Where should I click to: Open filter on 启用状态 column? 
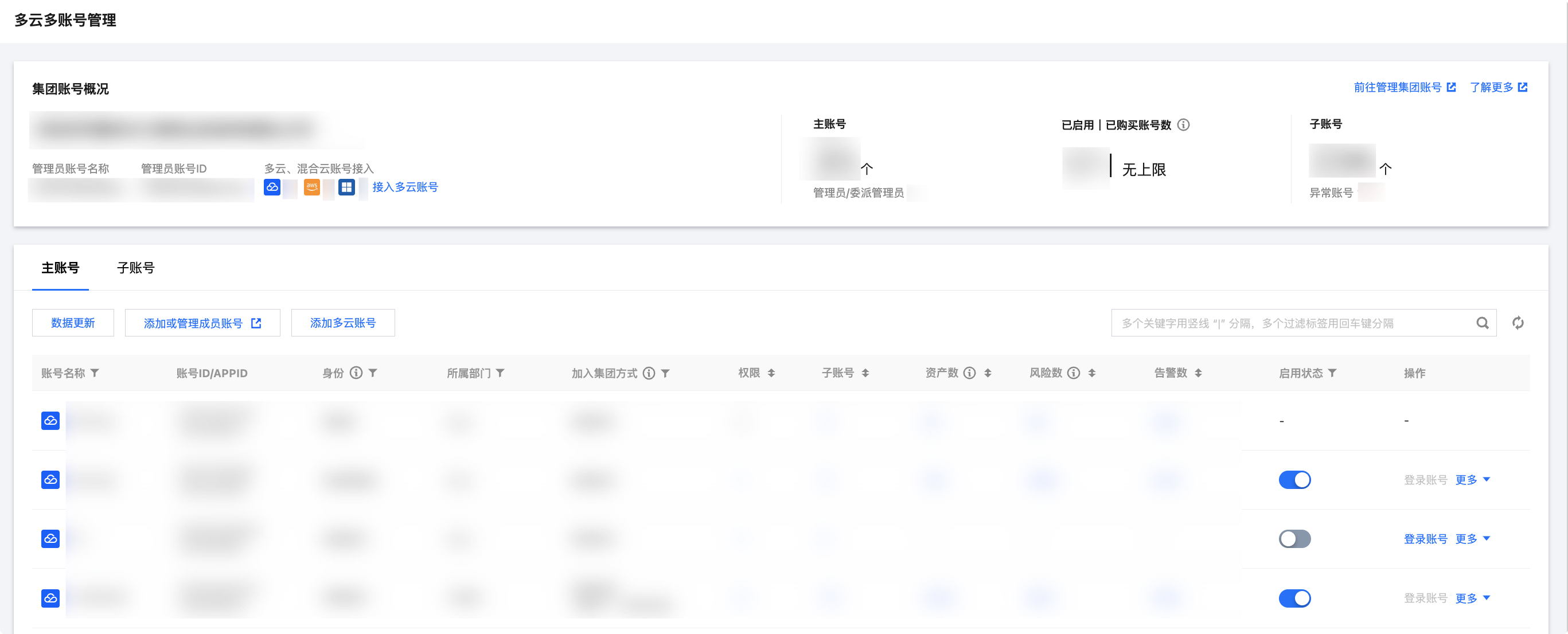tap(1332, 373)
